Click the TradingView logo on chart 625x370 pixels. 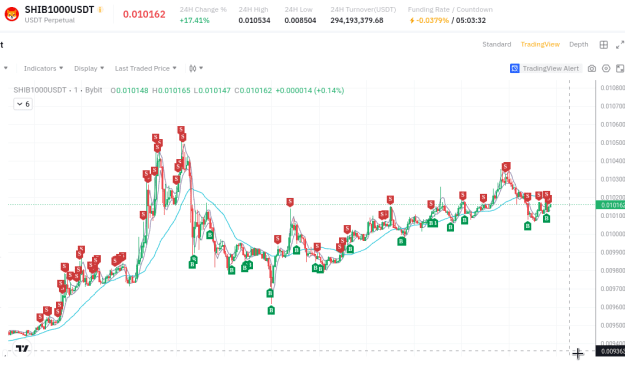pos(22,348)
